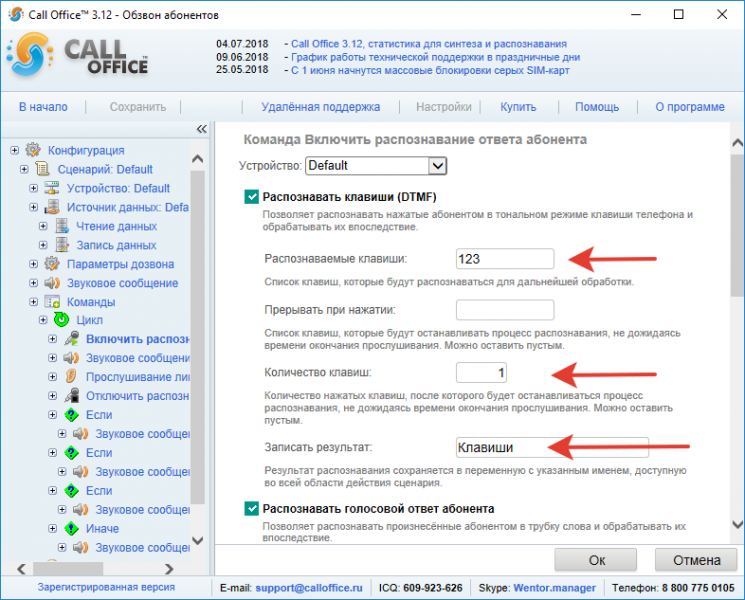745x600 pixels.
Task: Click the tree panel vertical scrollbar
Action: 198,337
